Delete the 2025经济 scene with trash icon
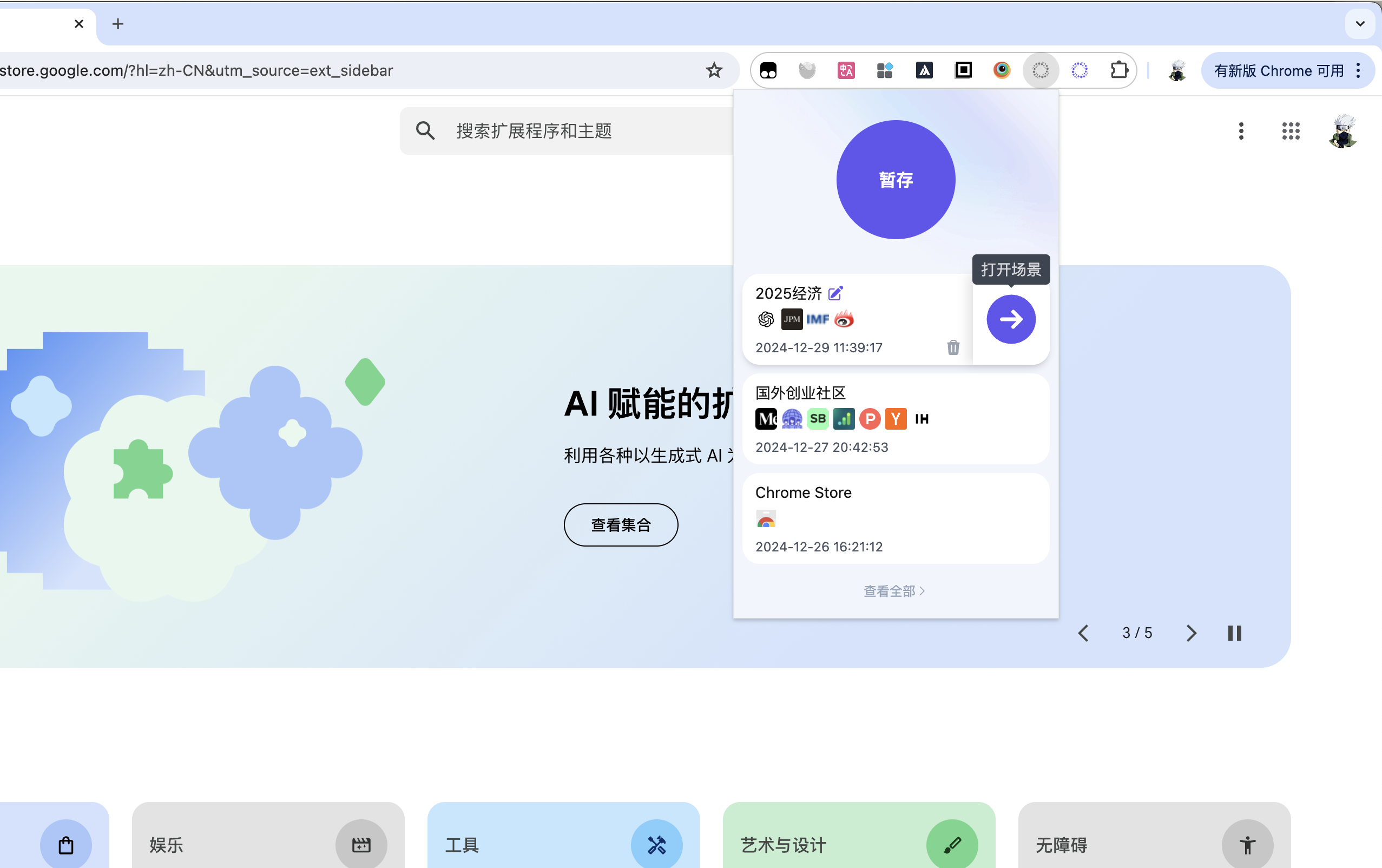This screenshot has width=1382, height=868. [953, 347]
